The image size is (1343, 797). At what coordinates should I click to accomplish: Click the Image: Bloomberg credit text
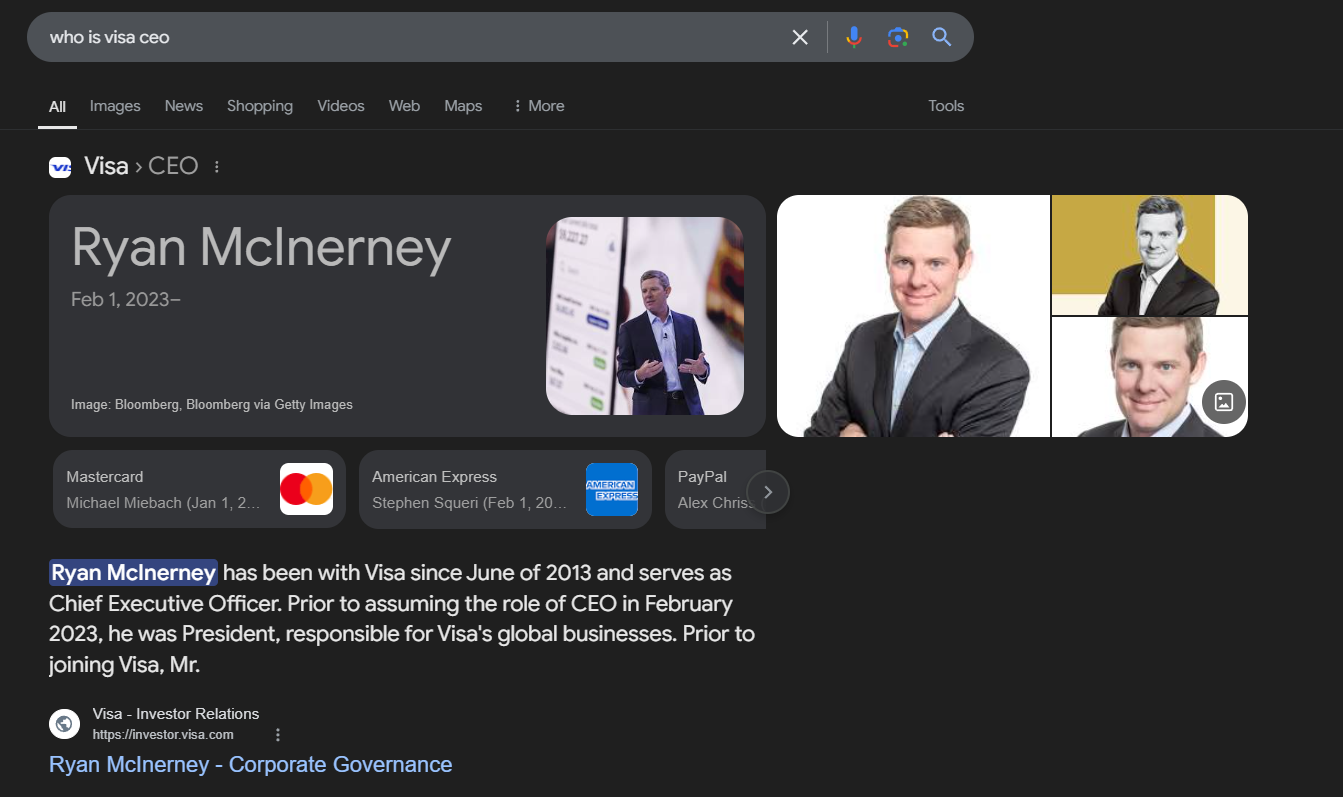[212, 405]
